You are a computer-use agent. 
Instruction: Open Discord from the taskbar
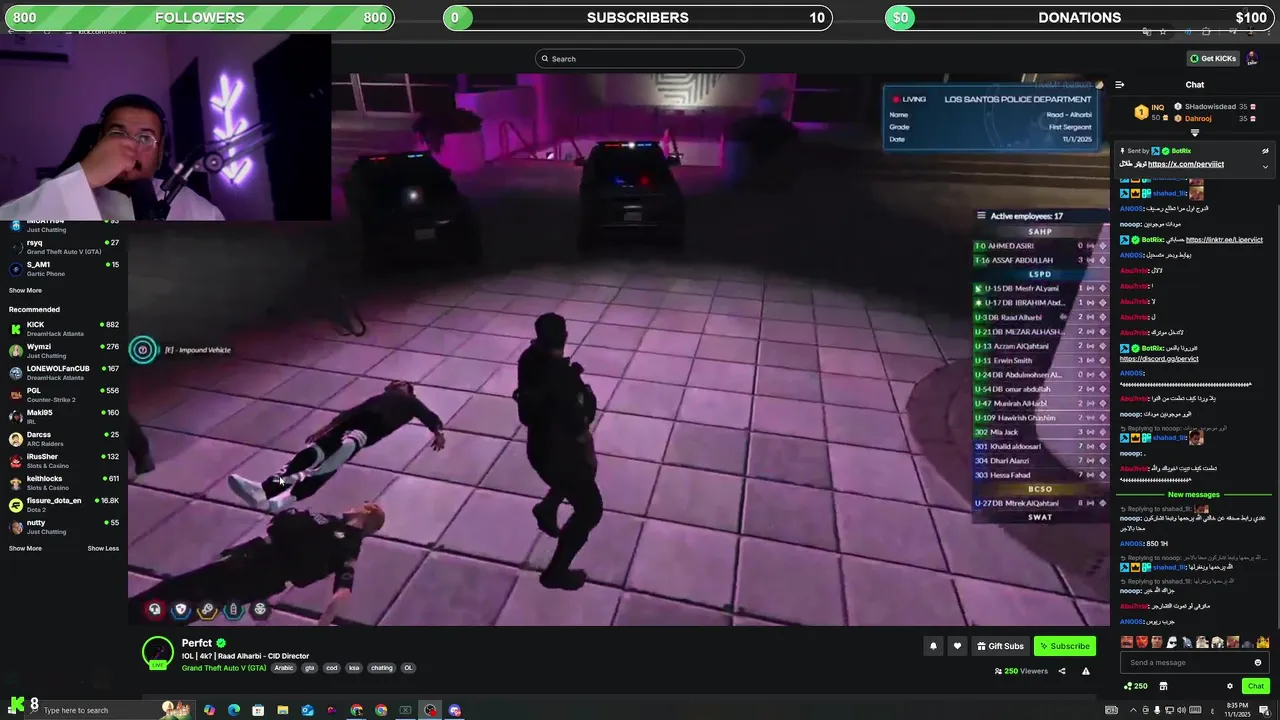coord(455,710)
